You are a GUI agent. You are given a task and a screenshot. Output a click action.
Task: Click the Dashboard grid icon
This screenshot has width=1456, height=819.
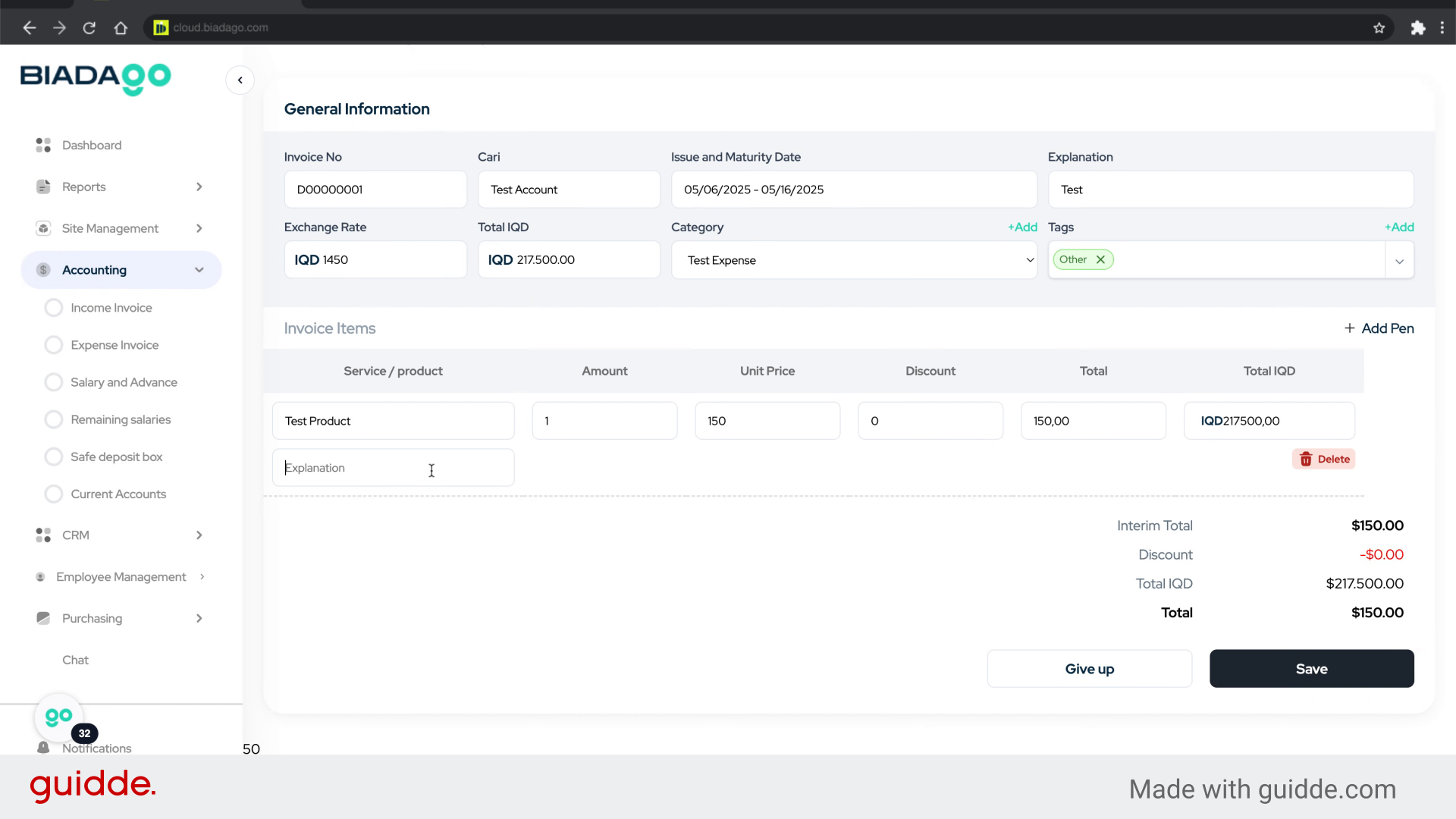point(43,145)
